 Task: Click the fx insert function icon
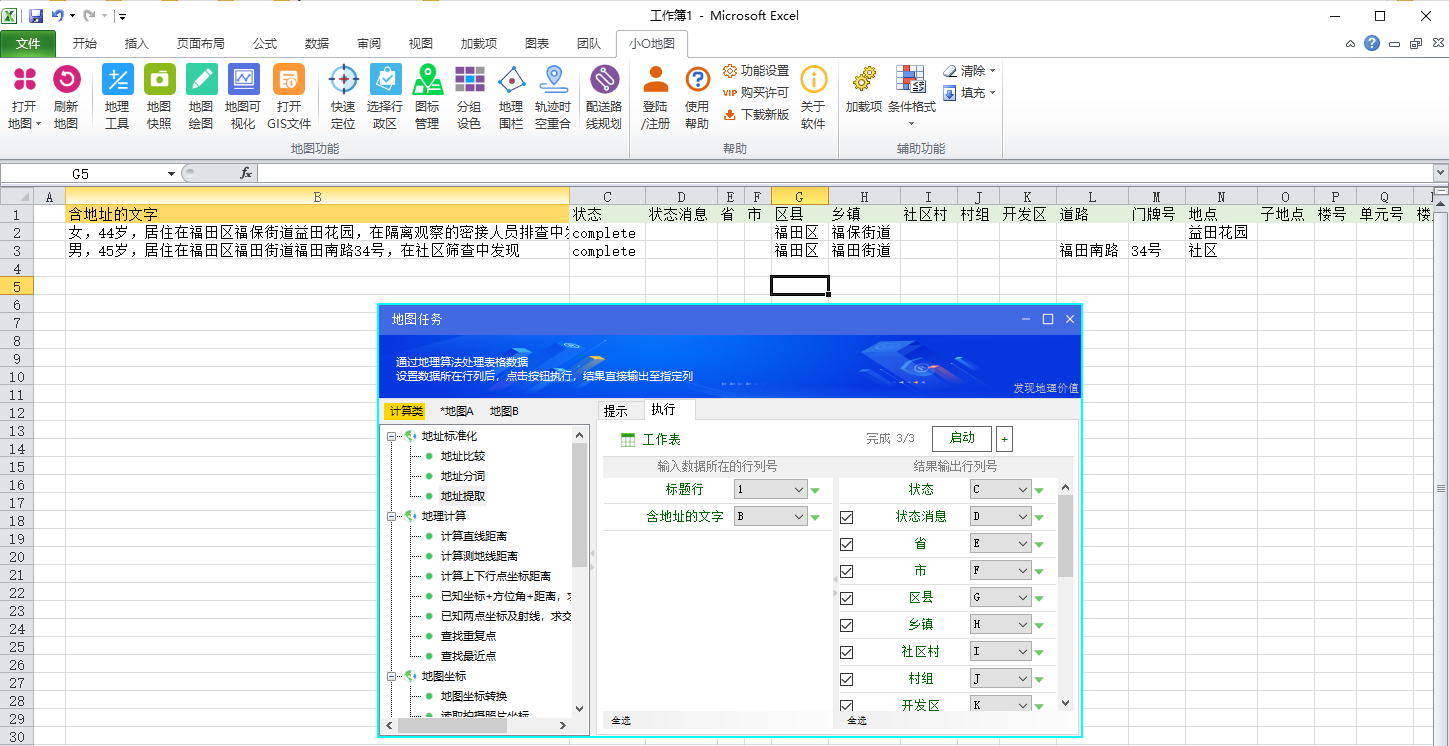click(246, 173)
